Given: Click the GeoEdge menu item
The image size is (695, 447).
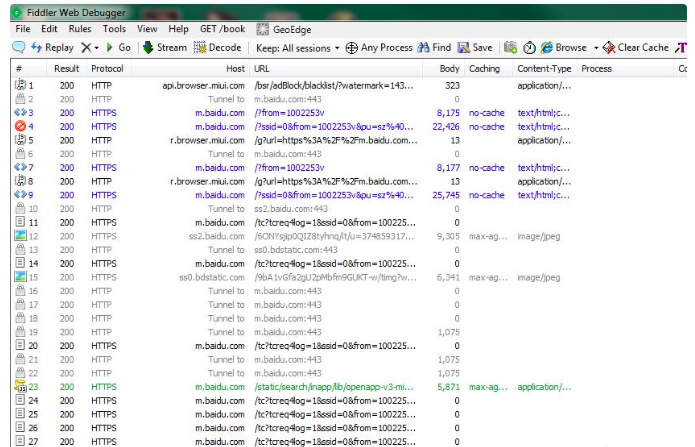Looking at the screenshot, I should point(284,29).
